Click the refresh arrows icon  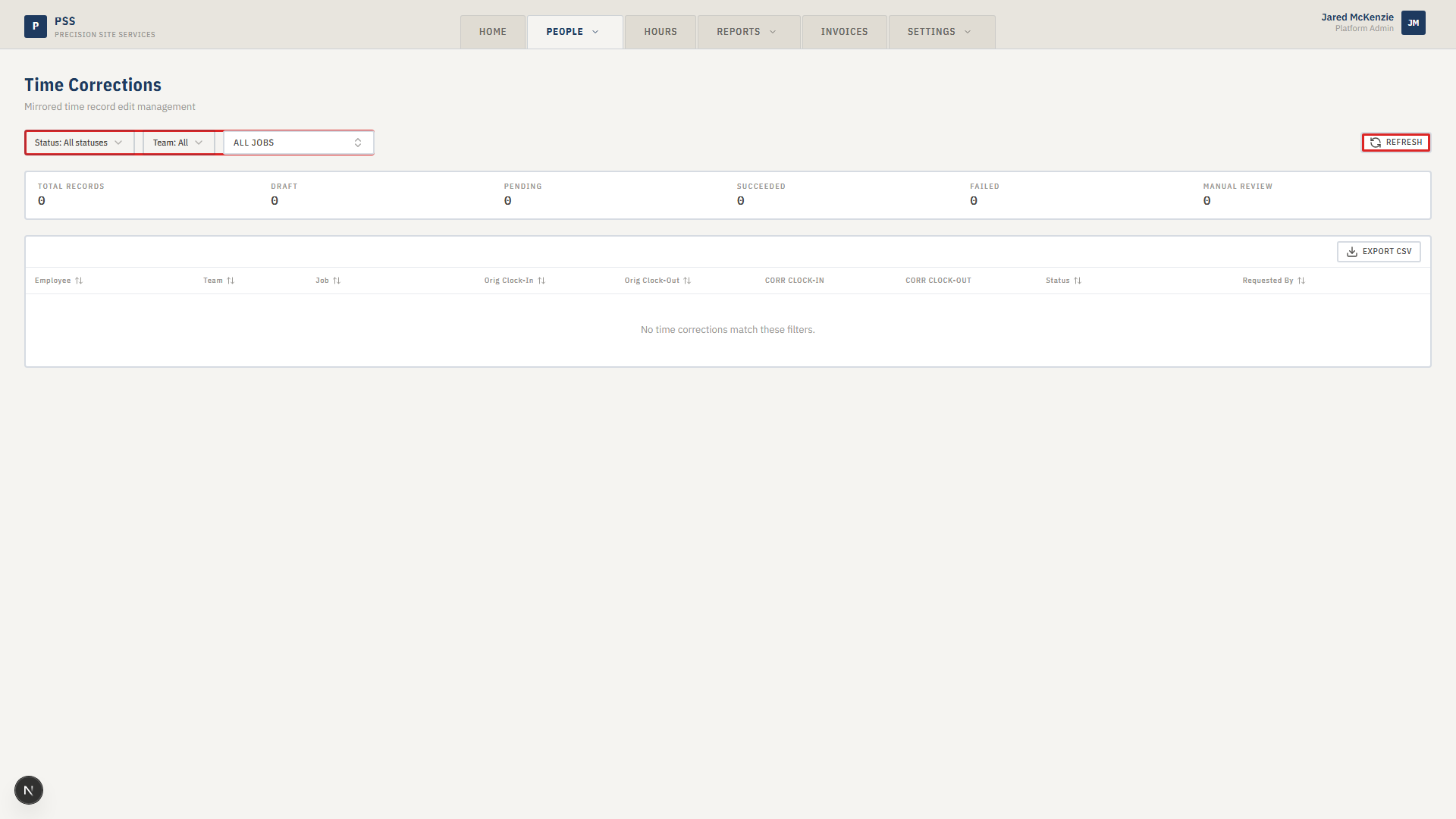pos(1376,143)
